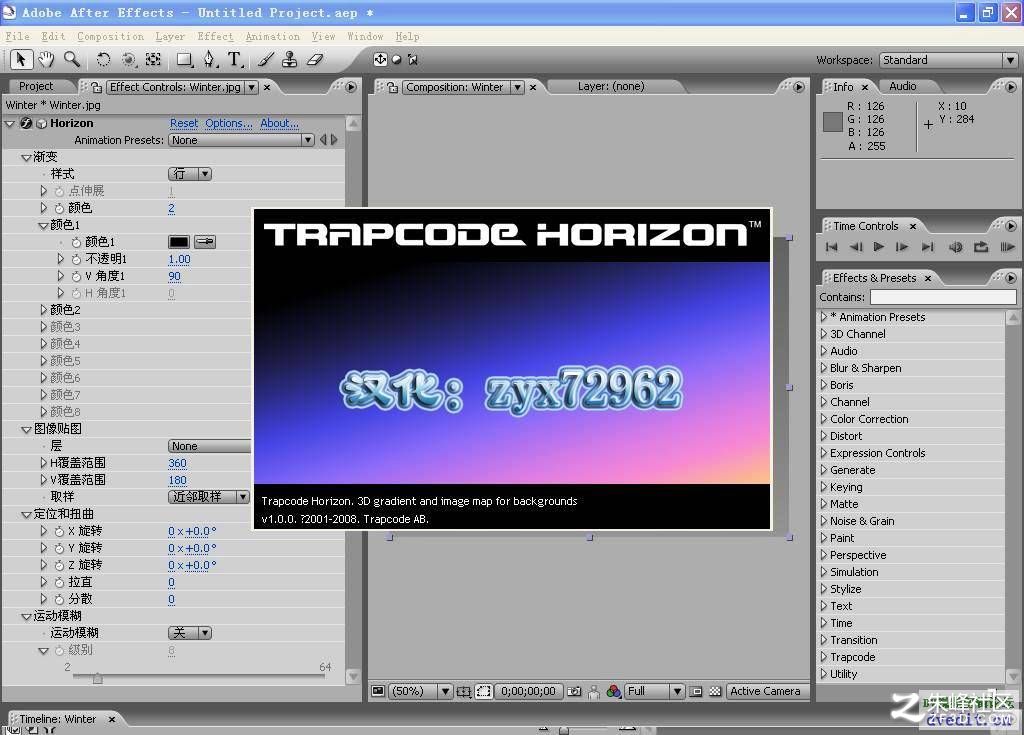Select the Orbit Camera tool
The height and width of the screenshot is (735, 1024).
click(129, 60)
